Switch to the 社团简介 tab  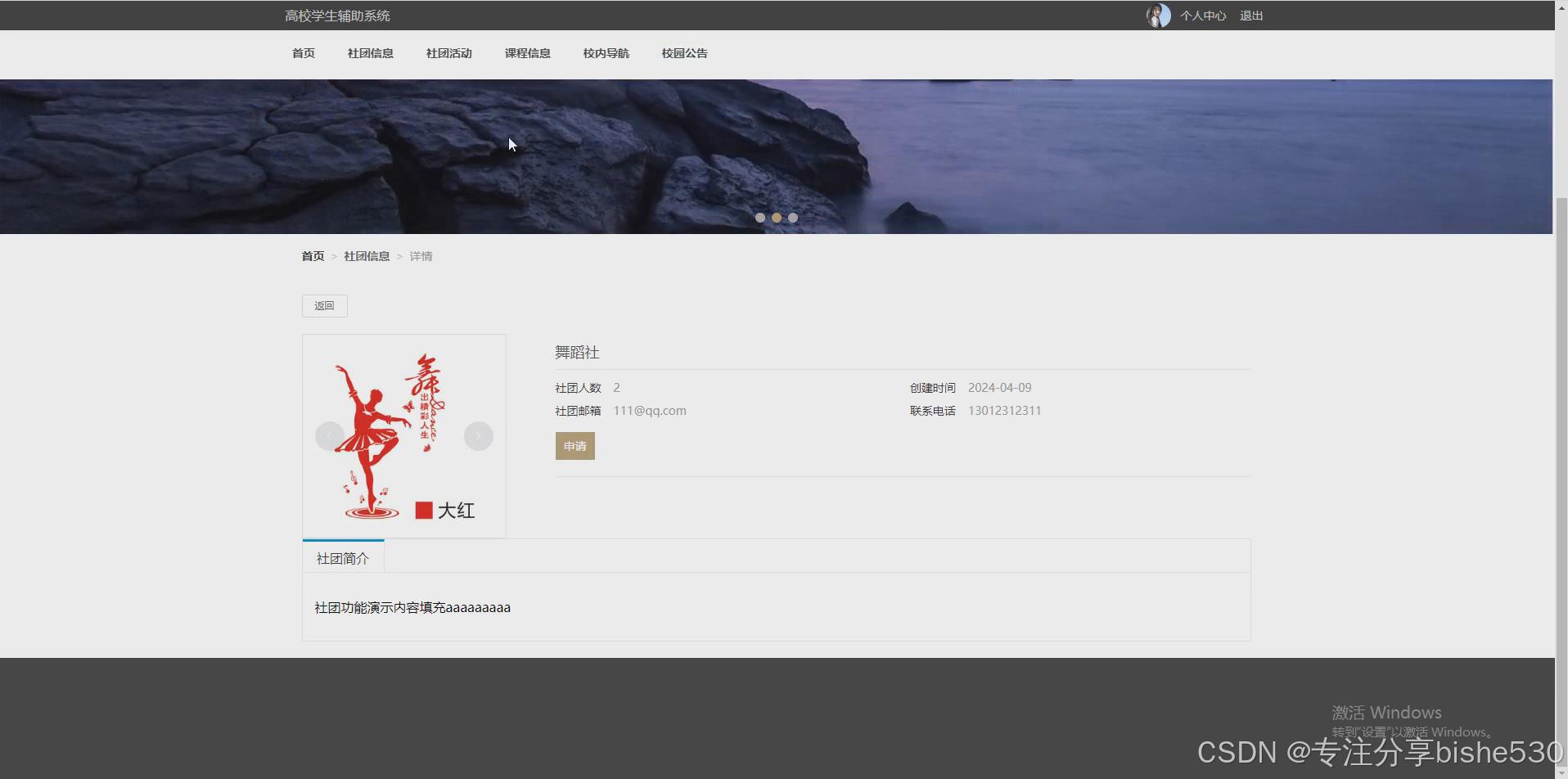(343, 557)
